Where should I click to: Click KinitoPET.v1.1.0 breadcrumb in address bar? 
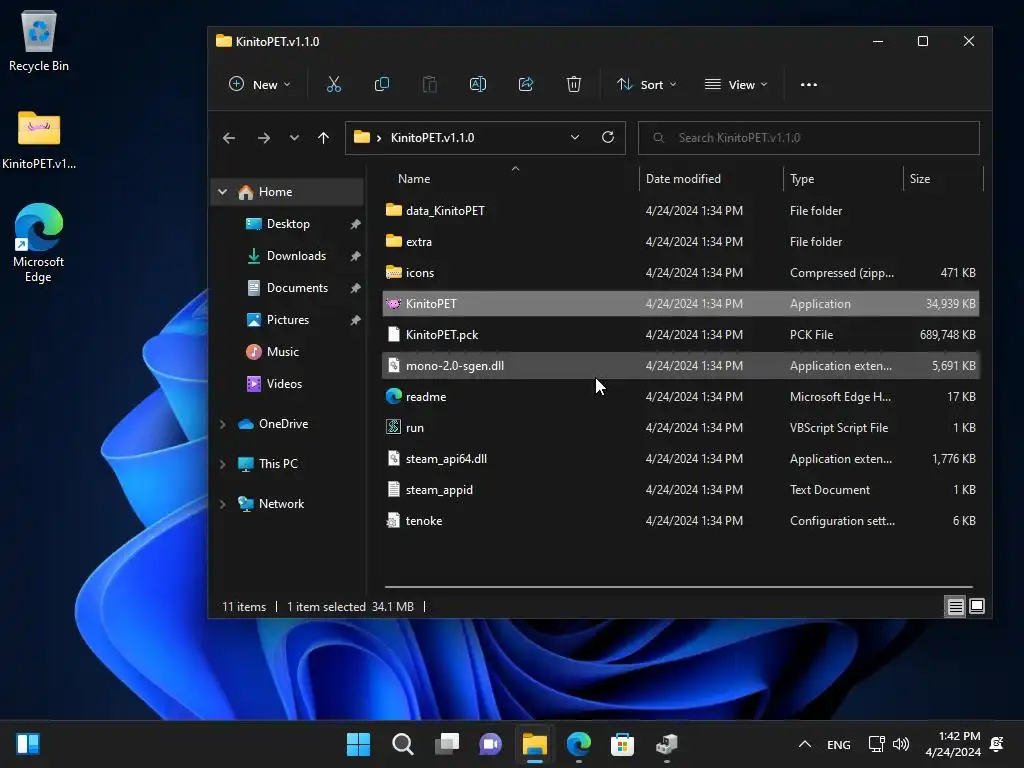pyautogui.click(x=432, y=138)
